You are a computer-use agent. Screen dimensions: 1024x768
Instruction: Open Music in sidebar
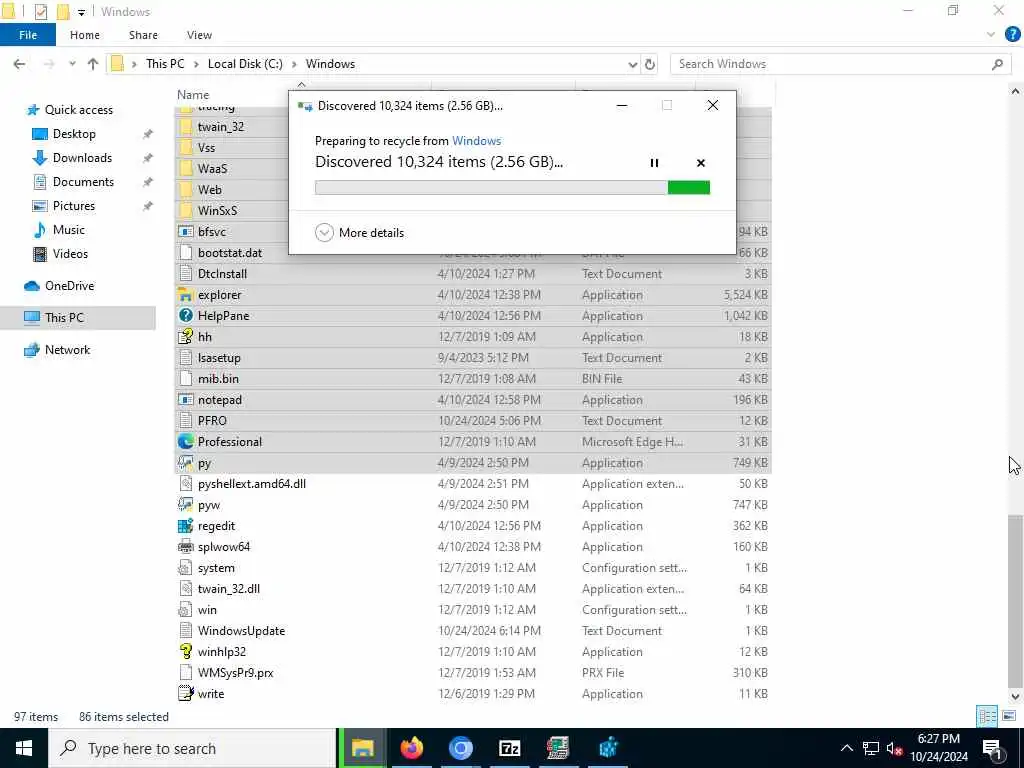pyautogui.click(x=68, y=230)
